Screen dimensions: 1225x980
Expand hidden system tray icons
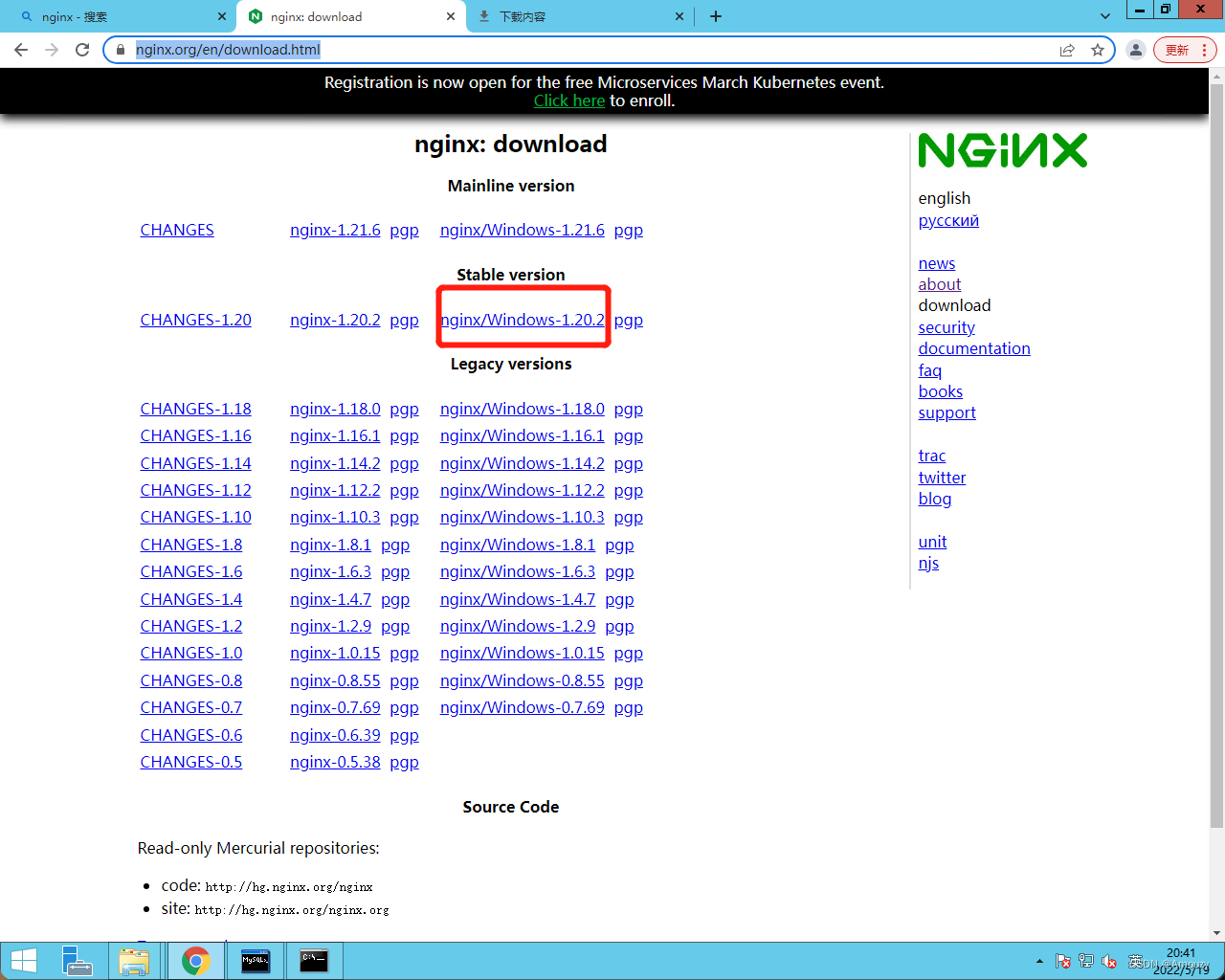(x=1039, y=960)
